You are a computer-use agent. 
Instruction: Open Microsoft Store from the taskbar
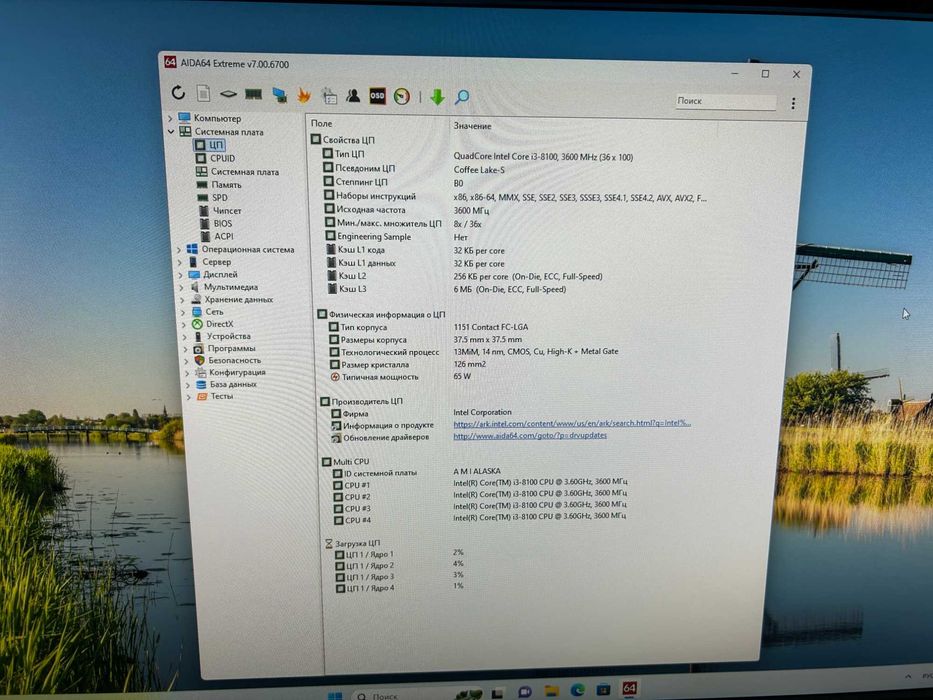coord(603,690)
